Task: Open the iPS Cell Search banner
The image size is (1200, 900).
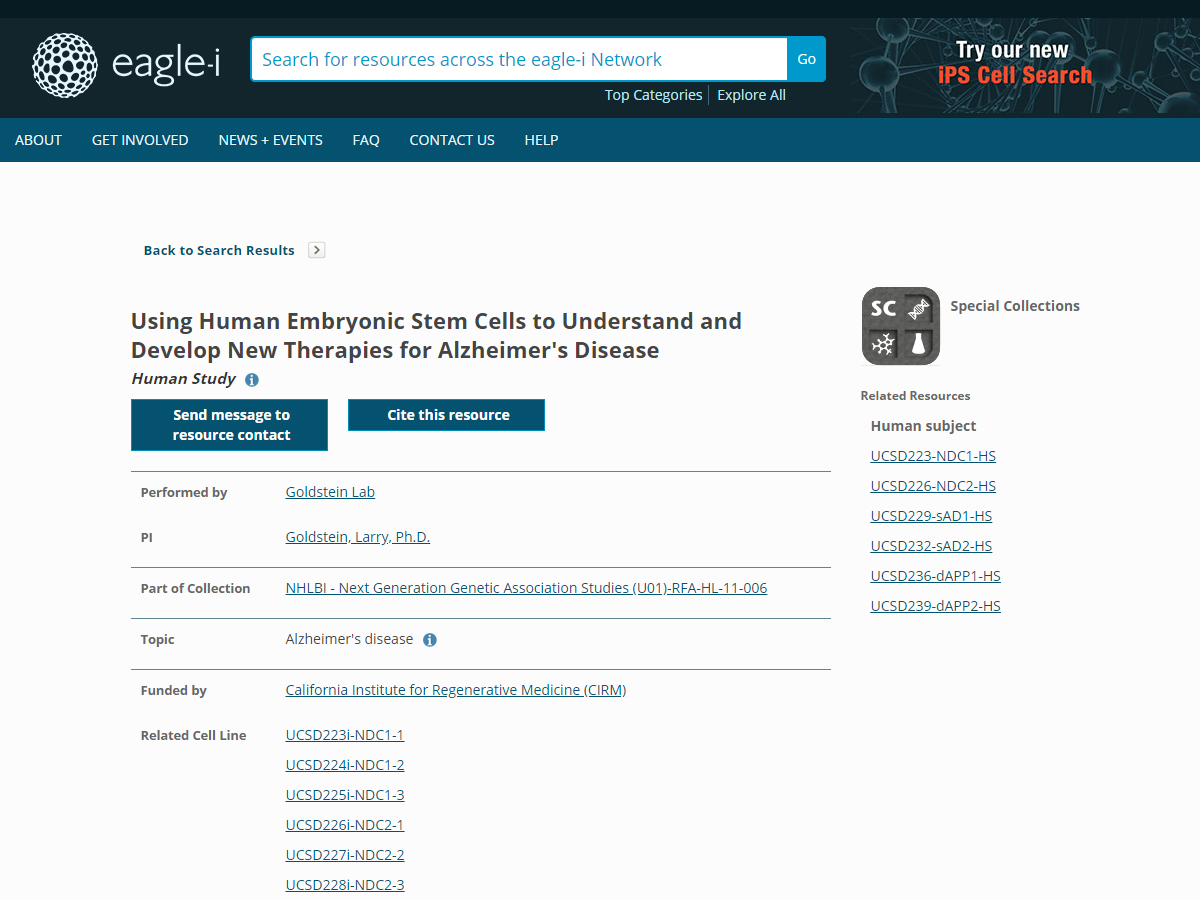Action: [1014, 64]
